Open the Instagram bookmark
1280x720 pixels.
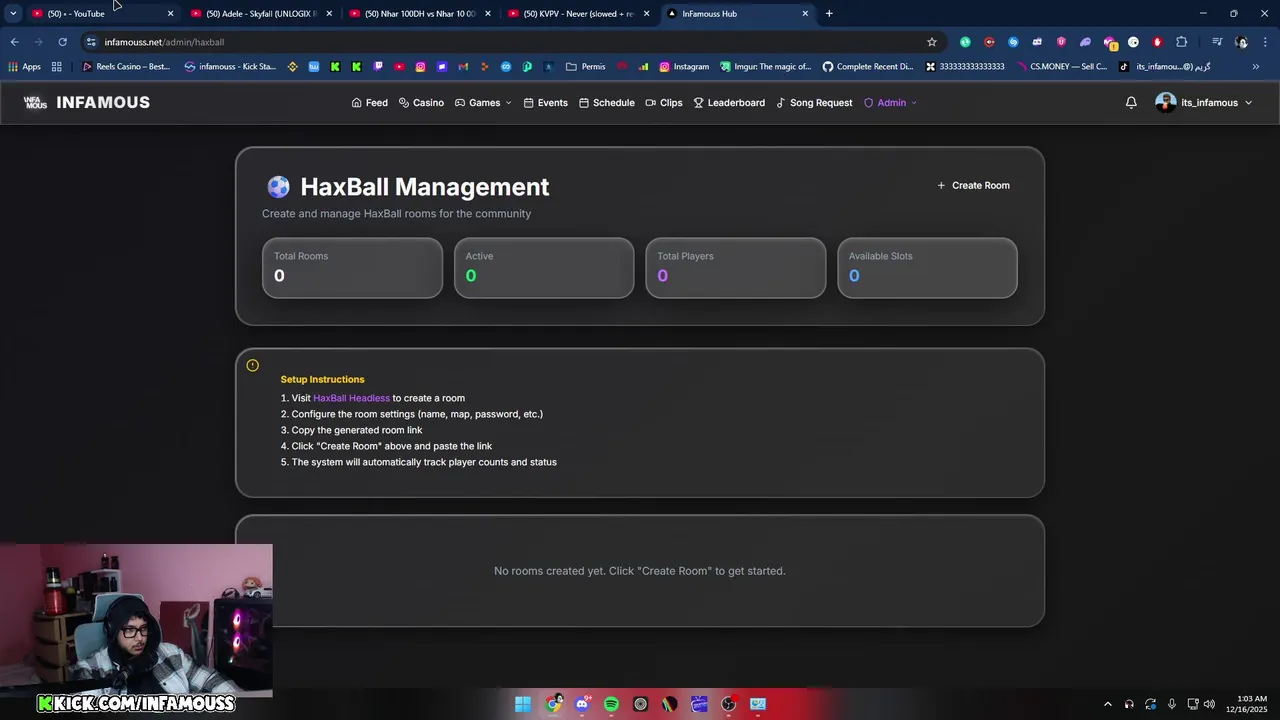point(684,67)
